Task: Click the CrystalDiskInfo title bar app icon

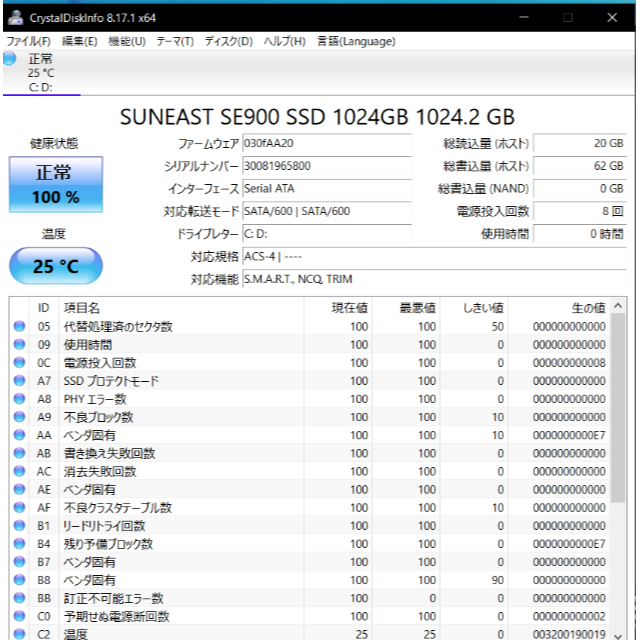Action: [x=16, y=18]
